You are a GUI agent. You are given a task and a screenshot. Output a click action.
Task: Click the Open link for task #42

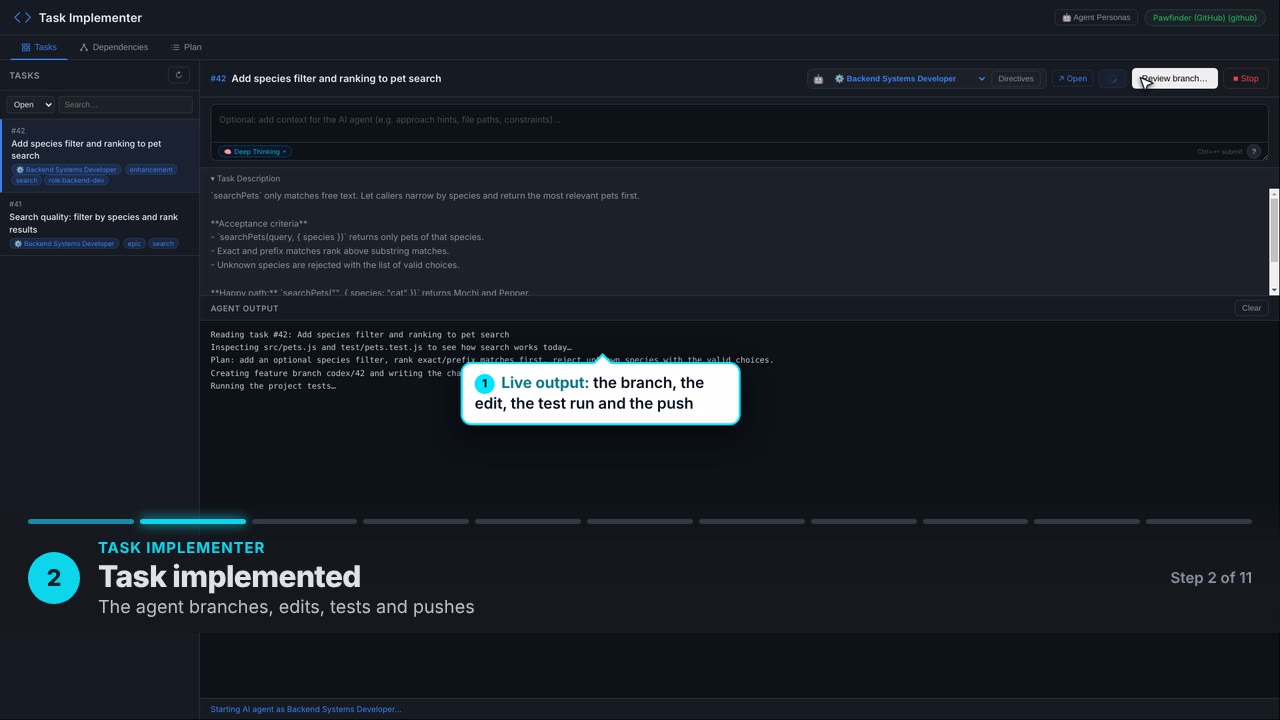[x=1073, y=79]
